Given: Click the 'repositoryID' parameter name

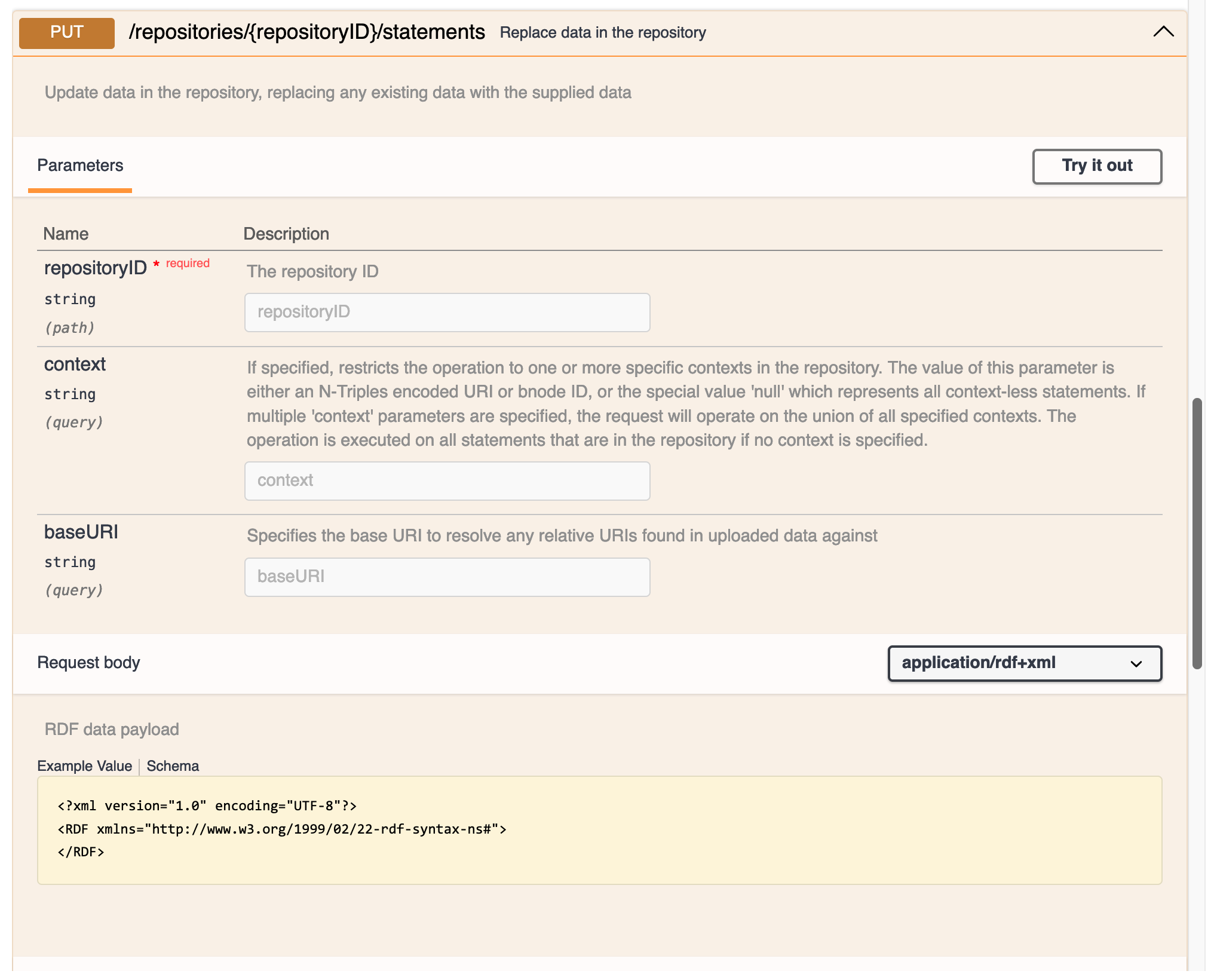Looking at the screenshot, I should [96, 268].
